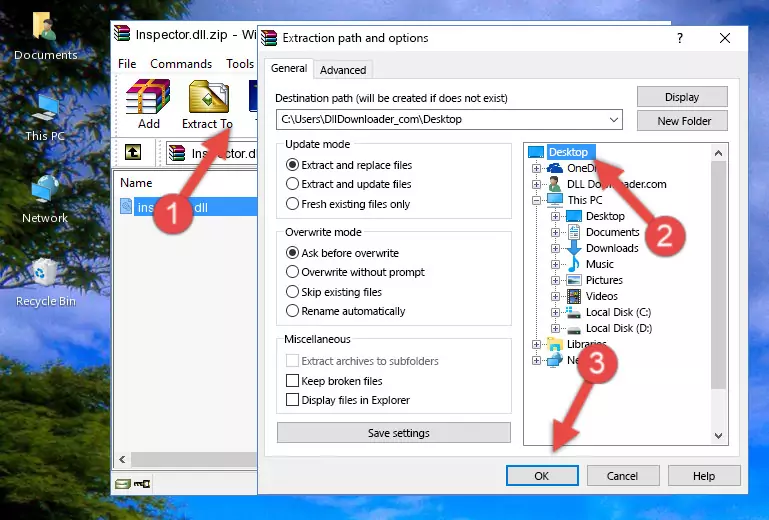Screen dimensions: 769x520
Task: Click the dll file icon in archive list
Action: coord(127,207)
